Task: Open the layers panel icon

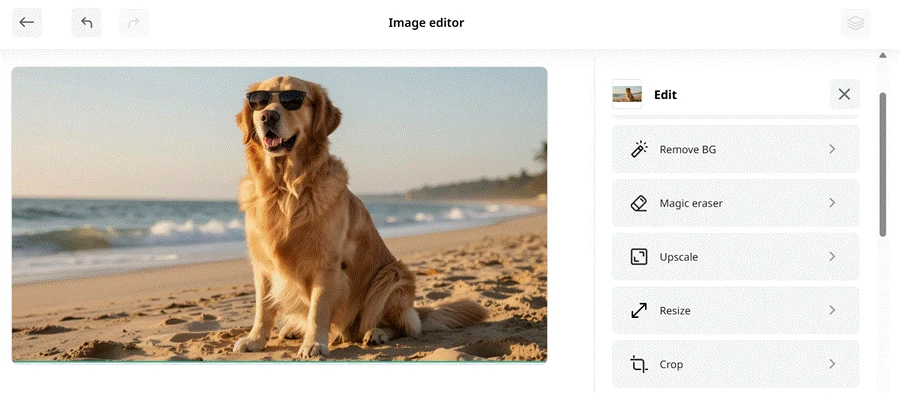Action: click(x=855, y=22)
